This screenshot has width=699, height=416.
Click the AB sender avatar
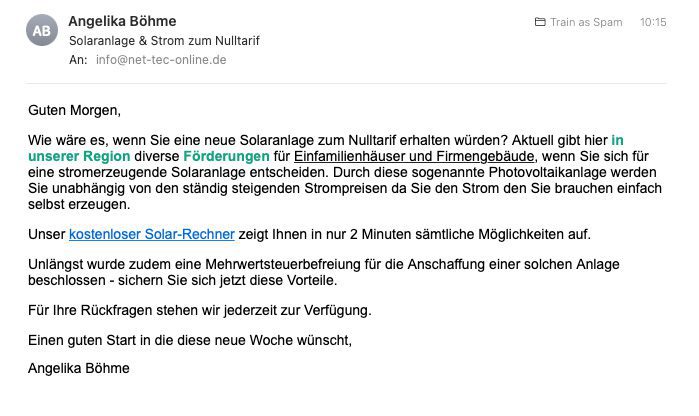click(42, 31)
